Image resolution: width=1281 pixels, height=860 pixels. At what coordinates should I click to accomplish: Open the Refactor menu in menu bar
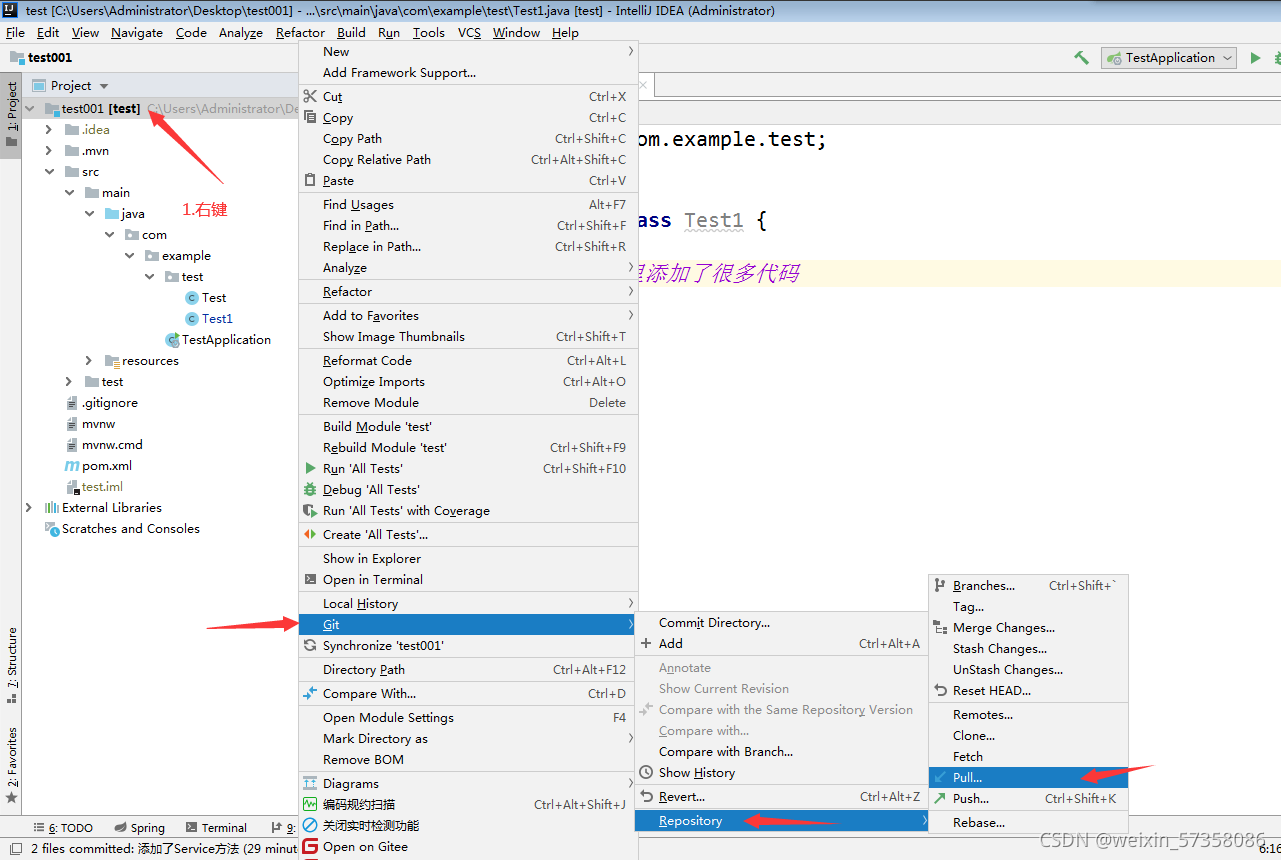click(x=300, y=32)
